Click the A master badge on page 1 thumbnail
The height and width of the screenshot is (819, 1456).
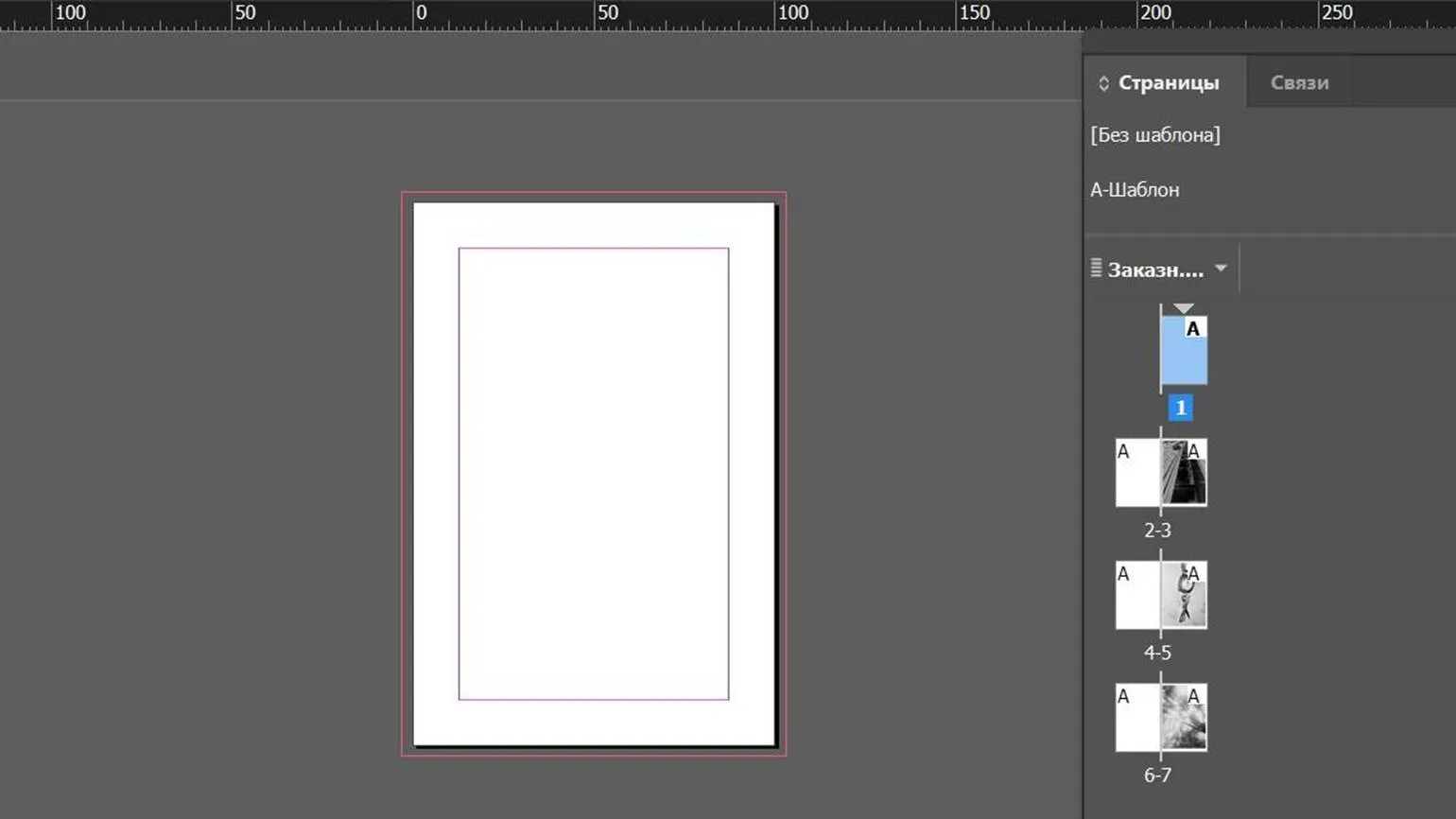1193,329
